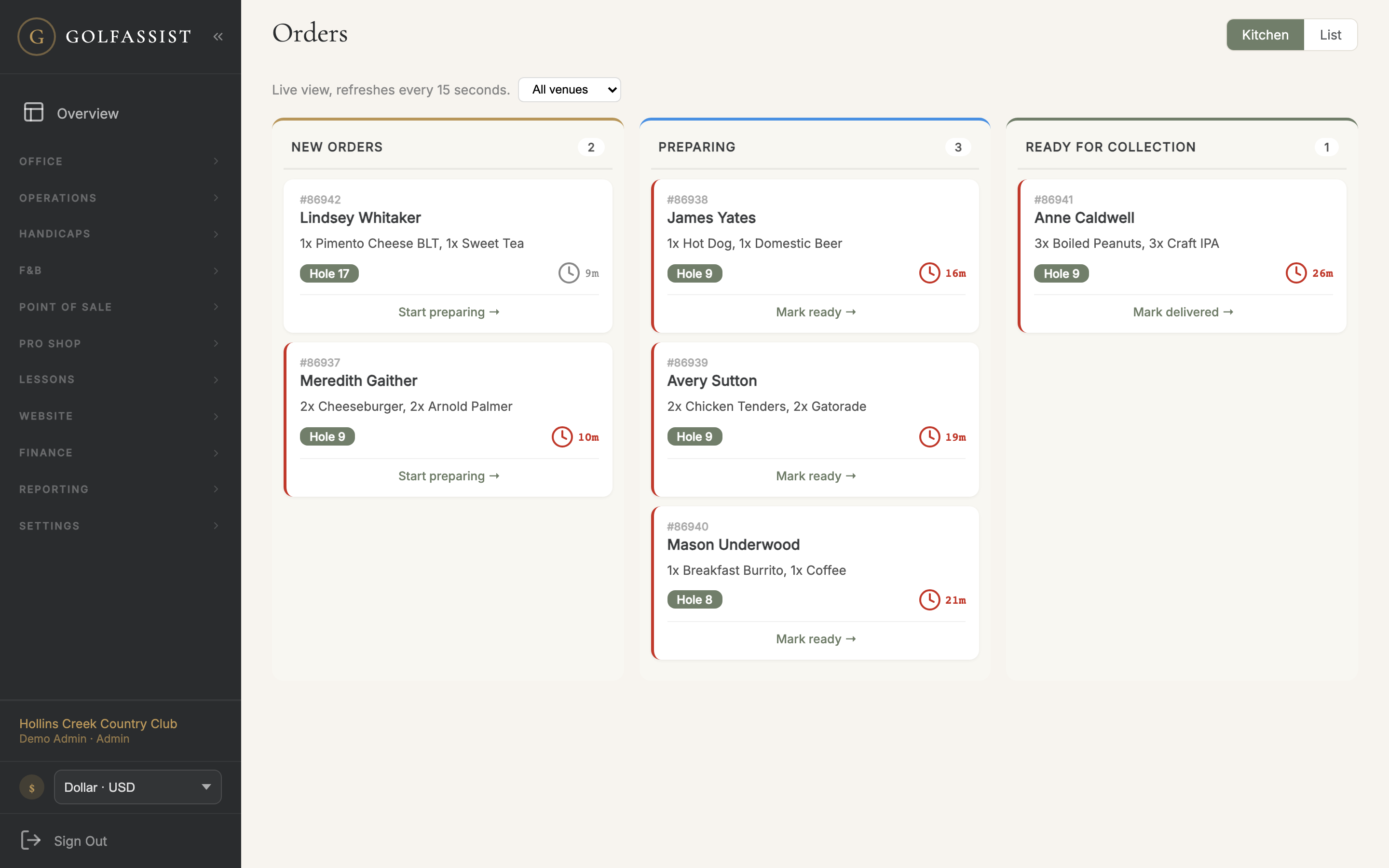Open the Finance menu section
1389x868 pixels.
pyautogui.click(x=120, y=453)
